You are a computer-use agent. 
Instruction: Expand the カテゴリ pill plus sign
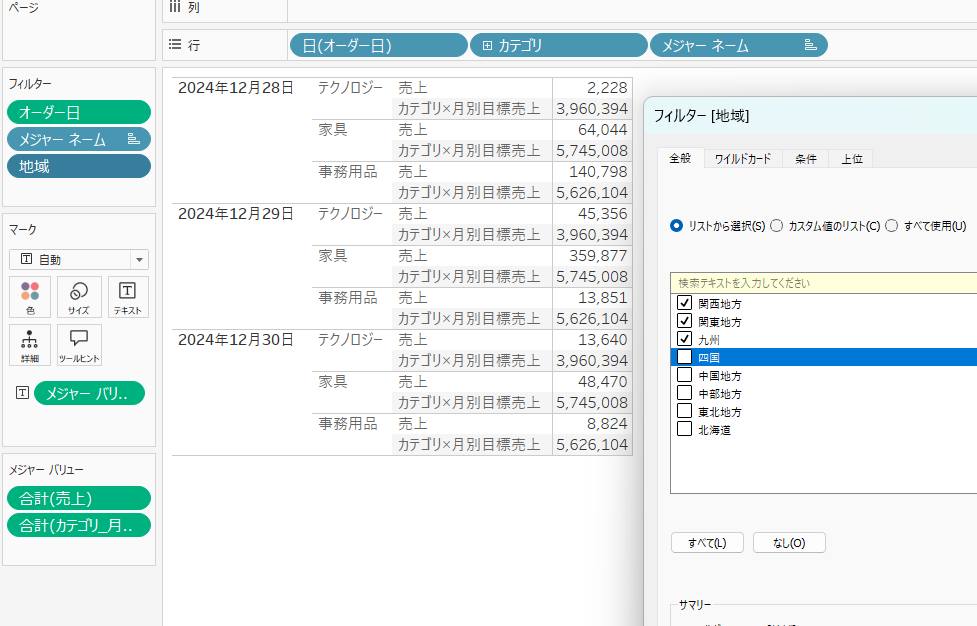(x=487, y=46)
